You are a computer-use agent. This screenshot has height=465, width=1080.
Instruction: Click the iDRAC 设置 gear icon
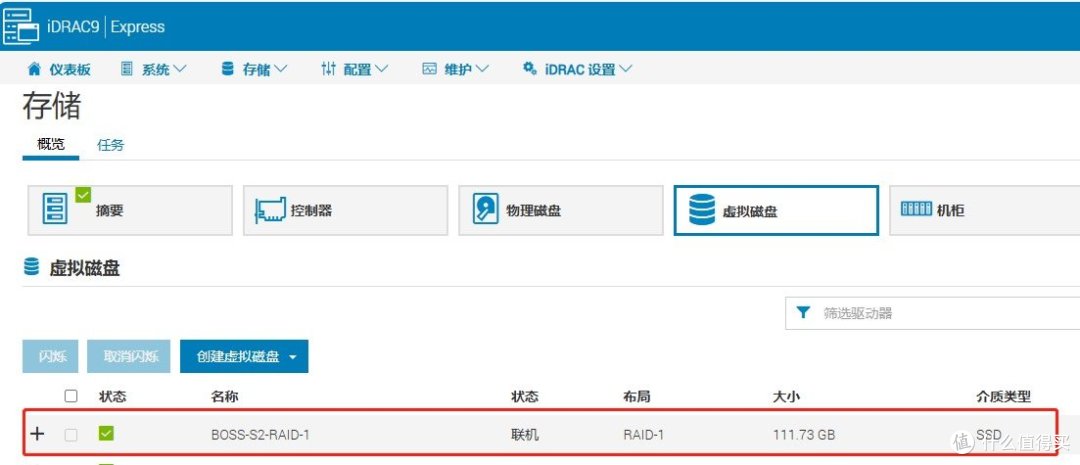pyautogui.click(x=530, y=68)
